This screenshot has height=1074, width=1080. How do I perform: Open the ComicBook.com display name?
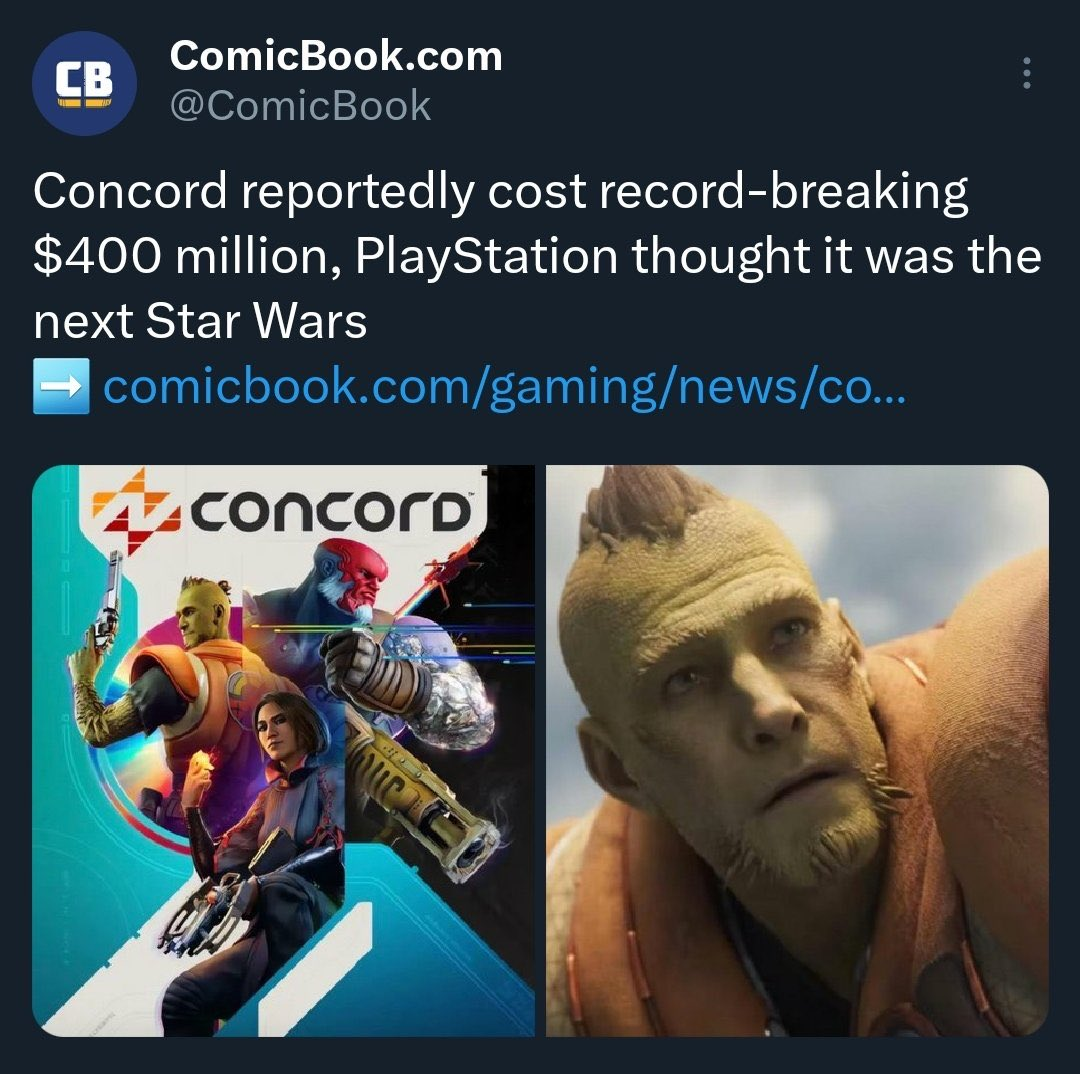click(x=336, y=56)
